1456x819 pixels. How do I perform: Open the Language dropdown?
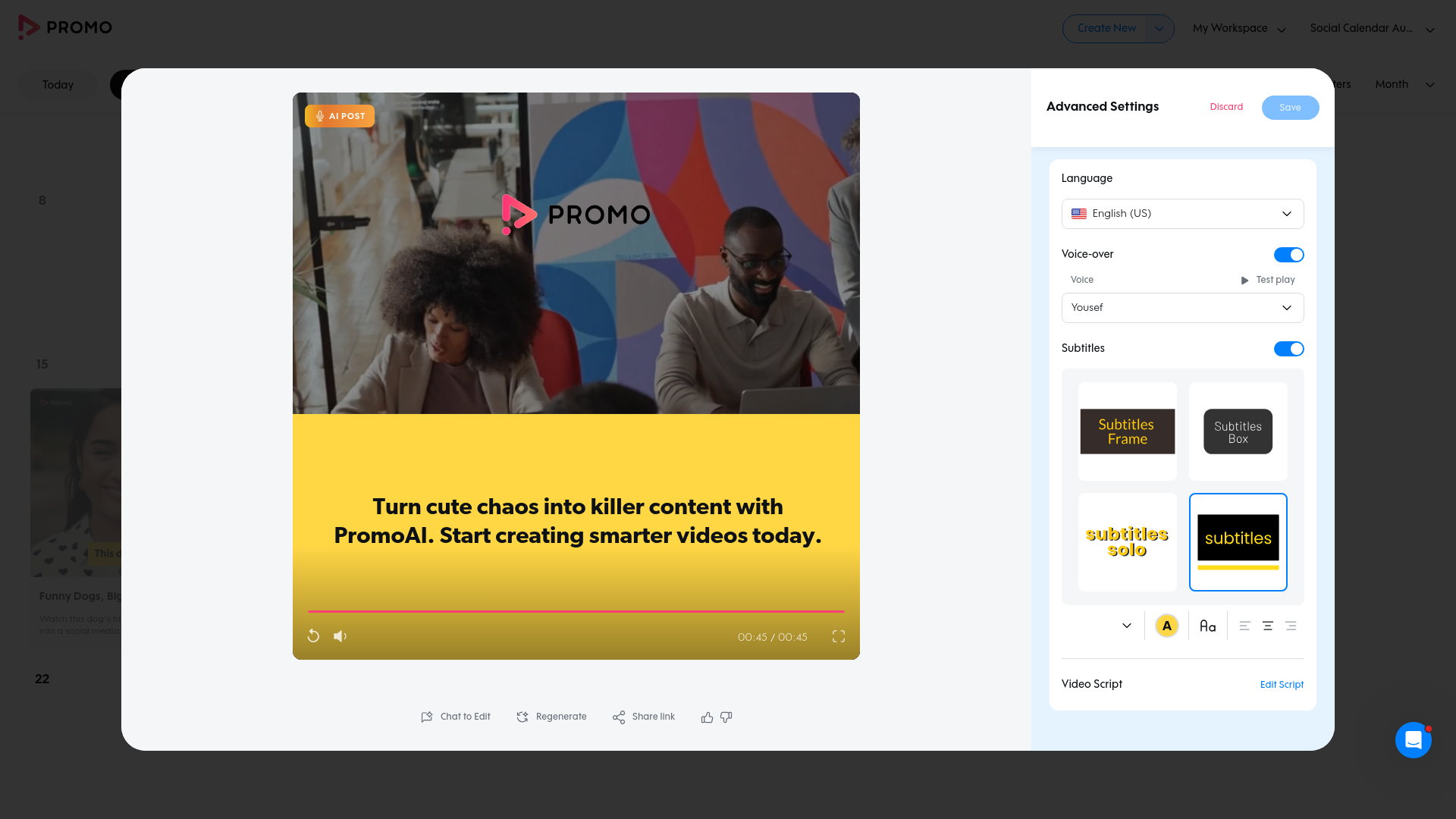click(1183, 214)
